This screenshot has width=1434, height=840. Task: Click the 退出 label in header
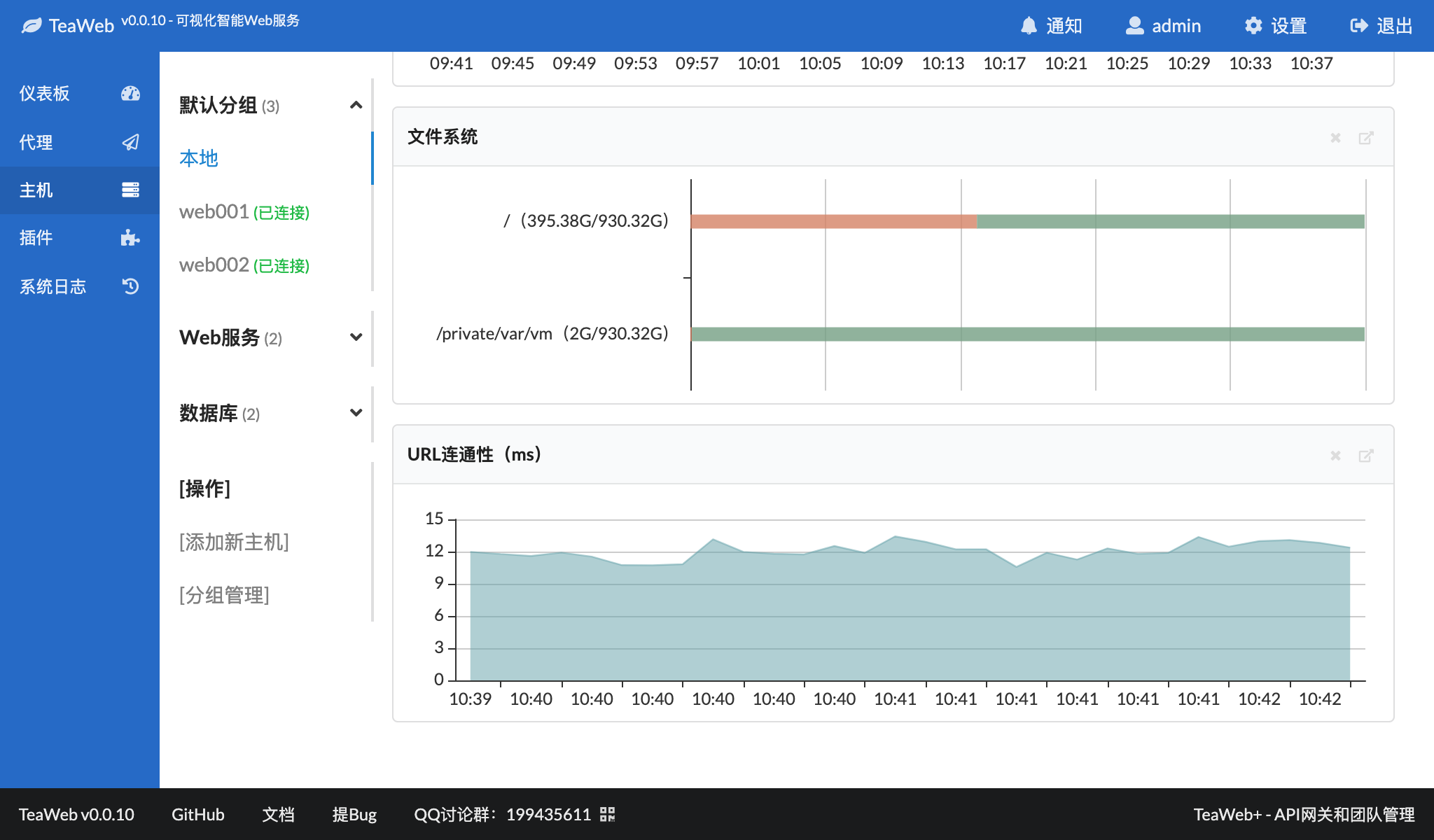click(x=1395, y=26)
